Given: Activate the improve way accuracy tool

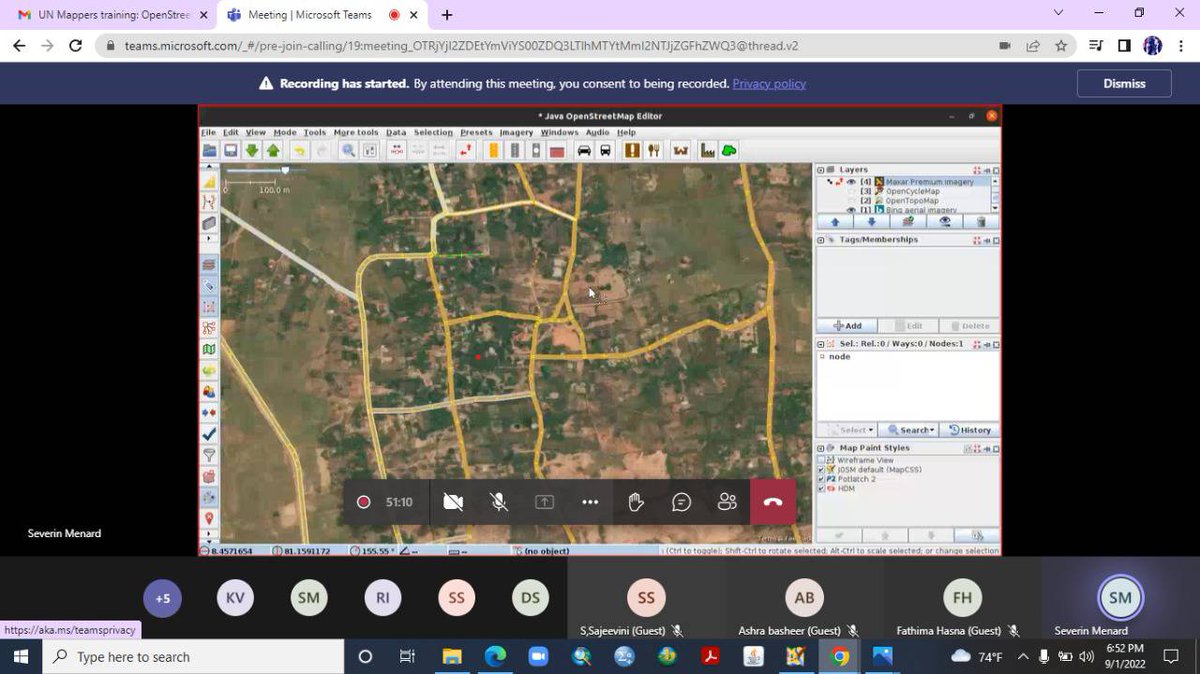Looking at the screenshot, I should [209, 202].
